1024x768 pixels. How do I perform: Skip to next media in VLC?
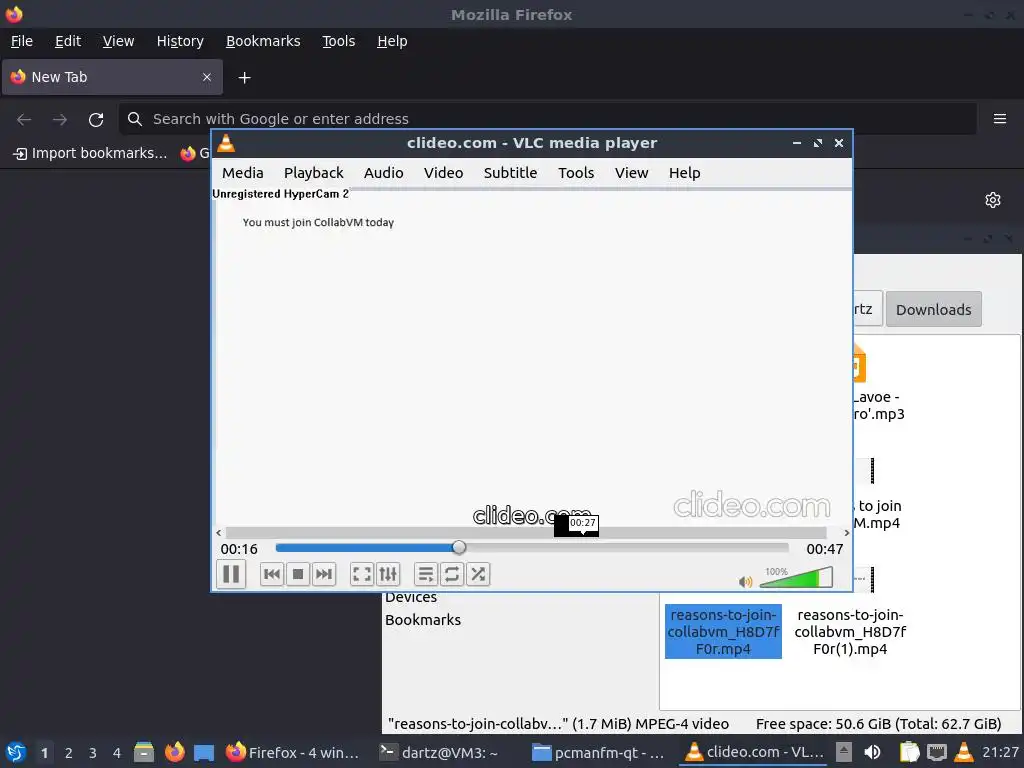pos(324,574)
